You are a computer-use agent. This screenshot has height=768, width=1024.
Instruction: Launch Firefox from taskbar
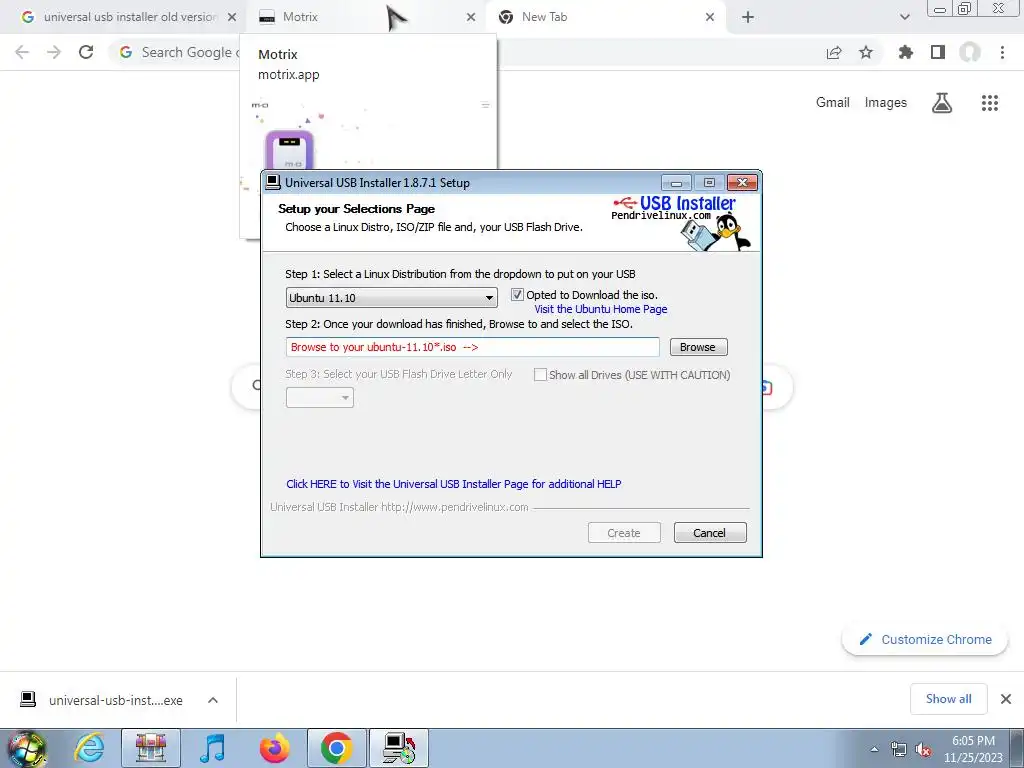(274, 748)
